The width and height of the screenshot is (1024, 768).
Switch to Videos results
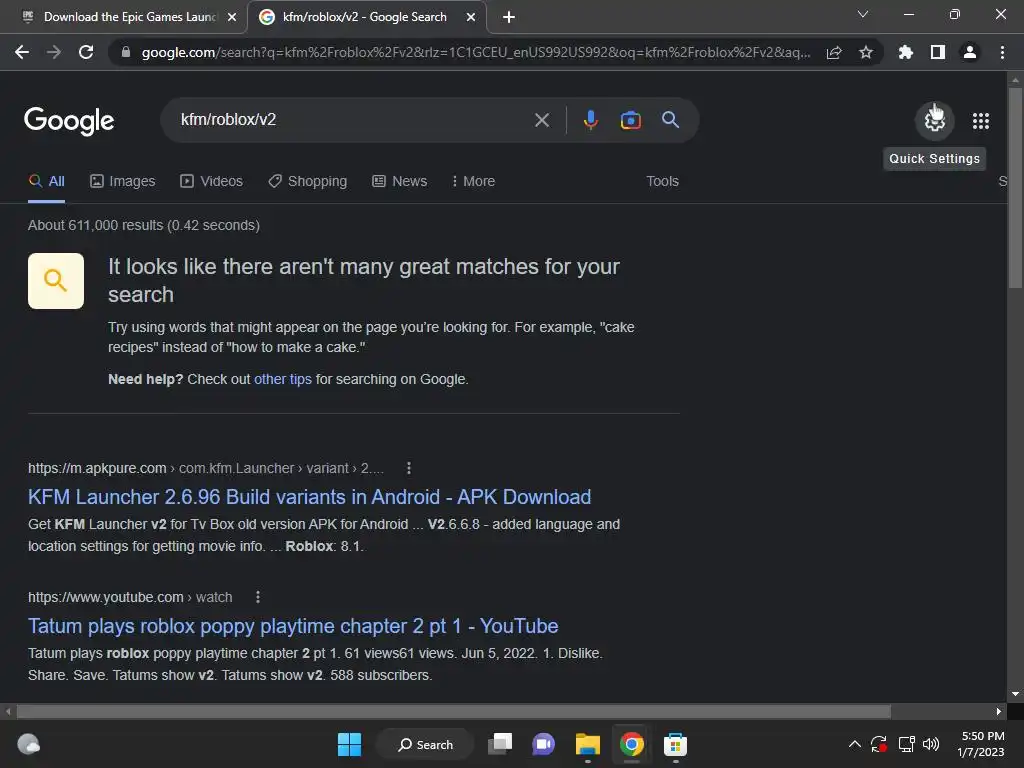point(212,182)
